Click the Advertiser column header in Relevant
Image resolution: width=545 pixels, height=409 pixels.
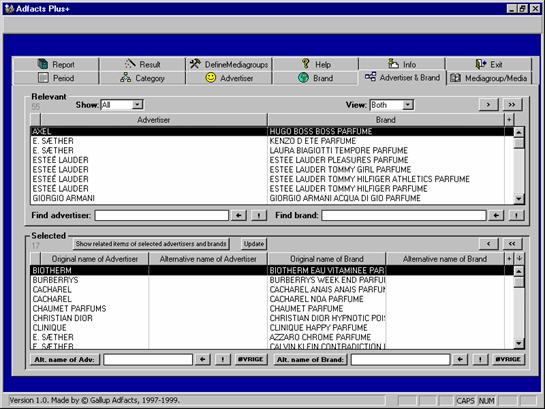154,120
